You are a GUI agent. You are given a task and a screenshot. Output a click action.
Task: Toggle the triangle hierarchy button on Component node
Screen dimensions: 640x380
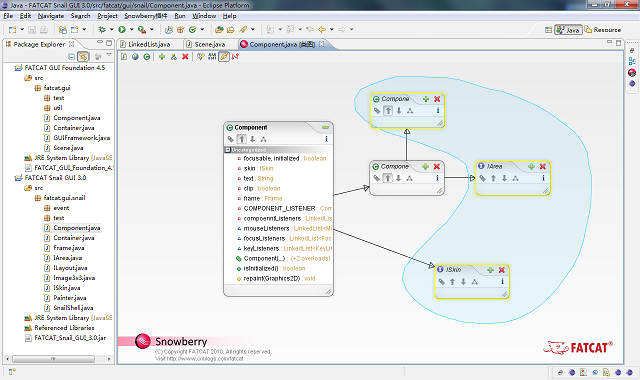(x=264, y=139)
